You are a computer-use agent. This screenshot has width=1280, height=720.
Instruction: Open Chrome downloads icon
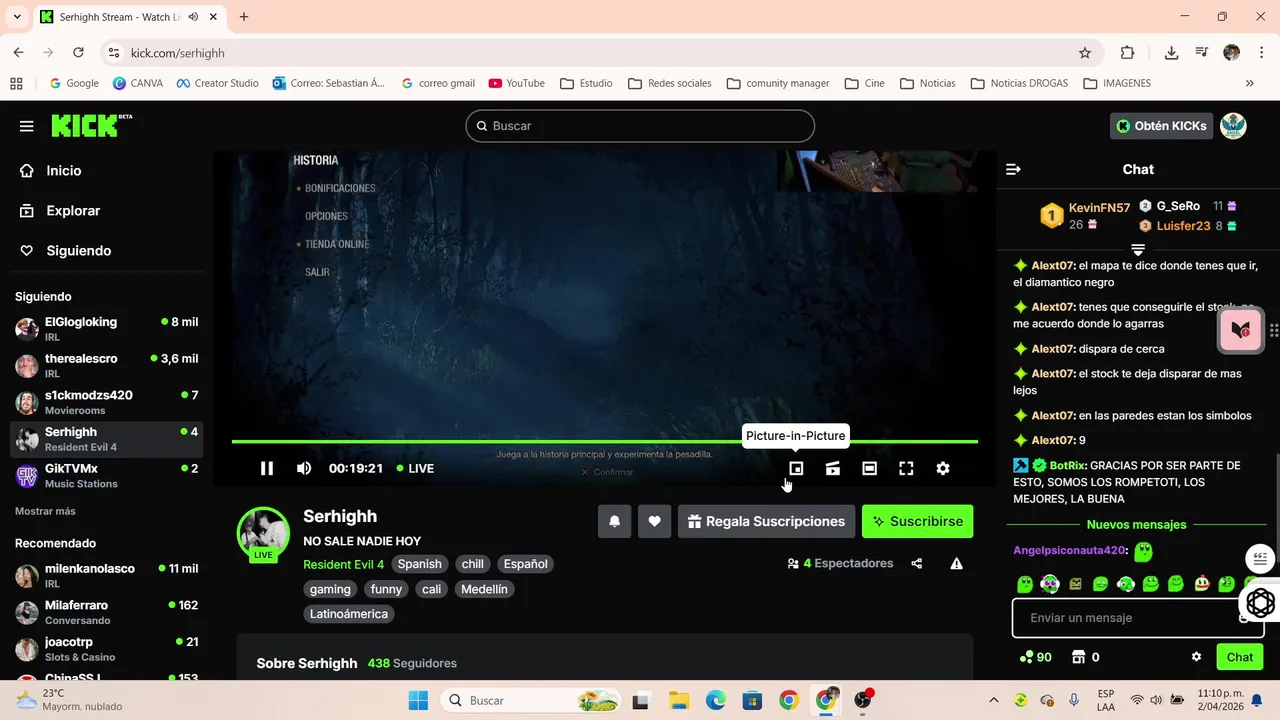coord(1171,53)
